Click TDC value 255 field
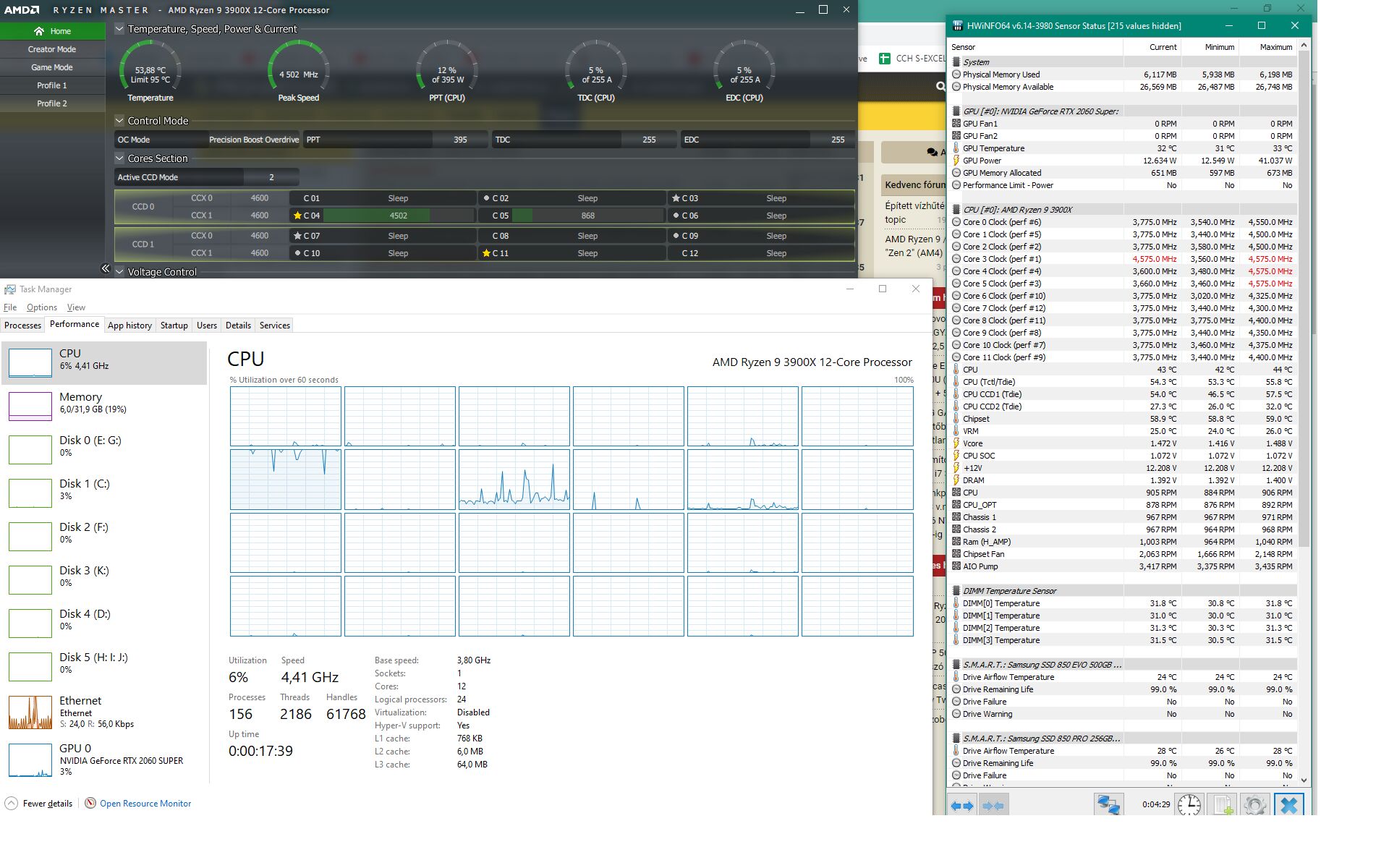Screen dimensions: 1389x868 pos(649,140)
